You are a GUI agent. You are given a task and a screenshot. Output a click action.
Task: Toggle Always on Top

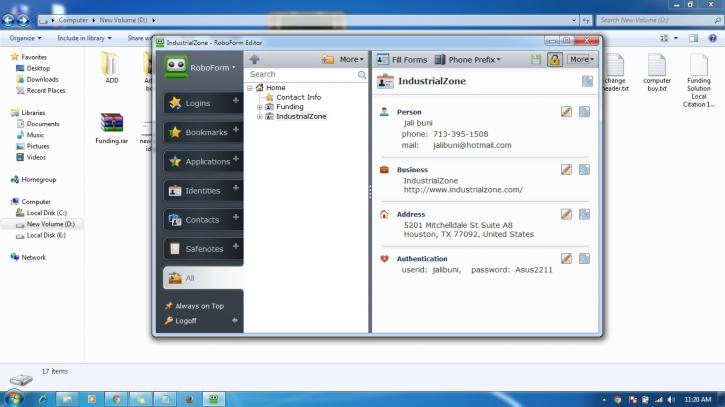(x=194, y=306)
